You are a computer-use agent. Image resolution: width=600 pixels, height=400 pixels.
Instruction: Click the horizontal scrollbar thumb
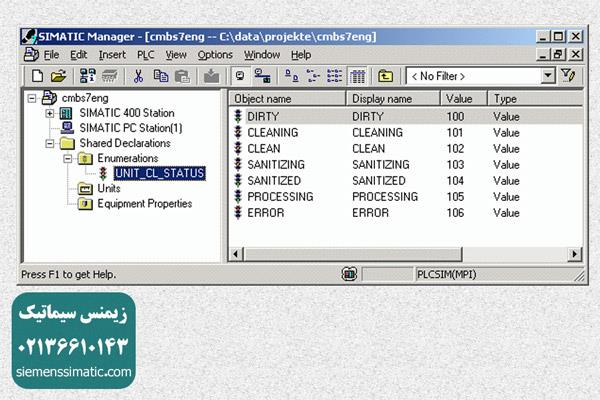(x=352, y=254)
